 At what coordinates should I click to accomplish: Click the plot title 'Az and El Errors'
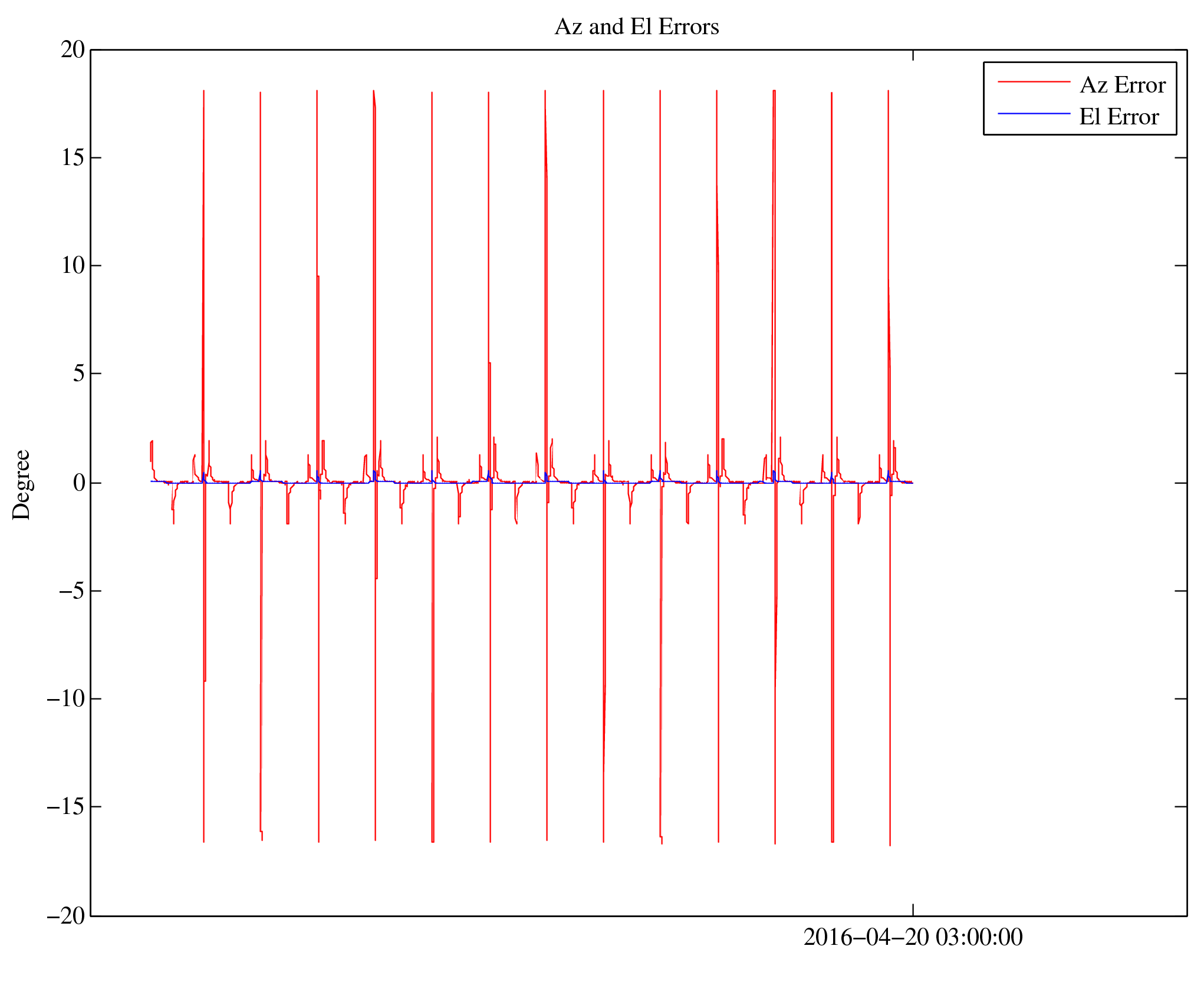pos(636,27)
